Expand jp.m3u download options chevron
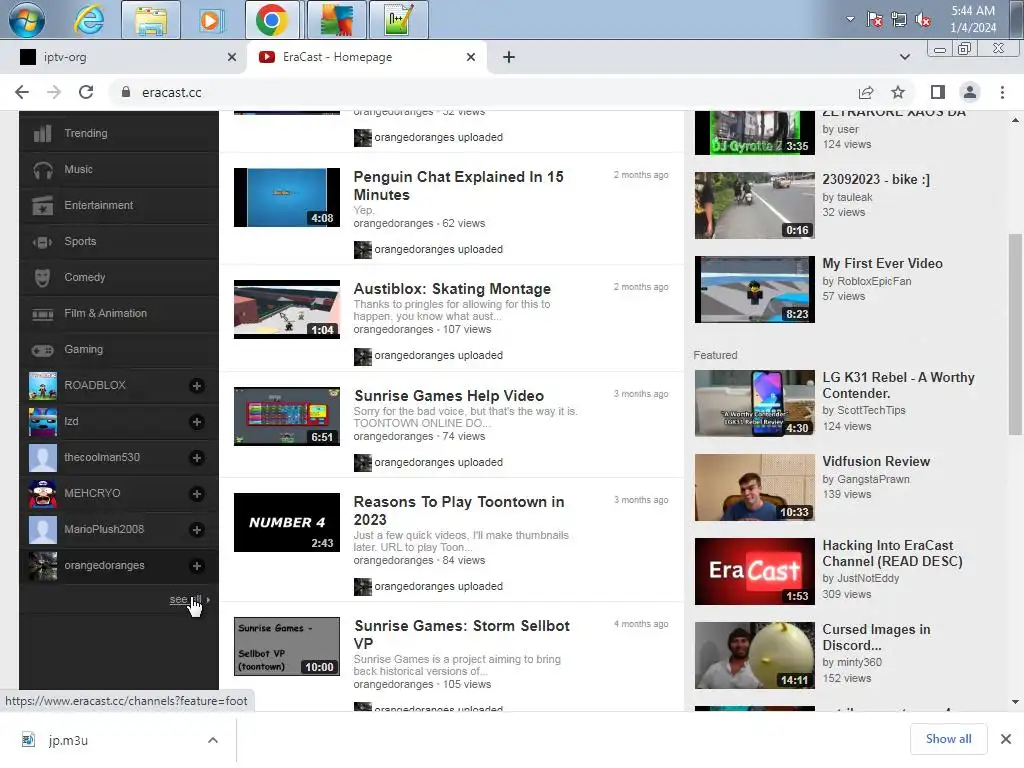 (213, 740)
